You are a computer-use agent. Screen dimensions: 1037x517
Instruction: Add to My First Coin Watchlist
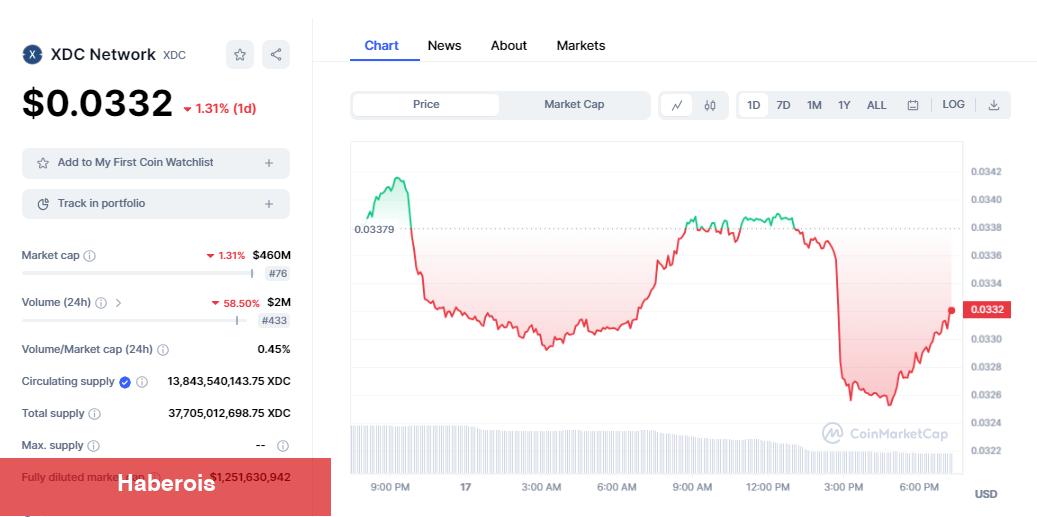tap(155, 163)
